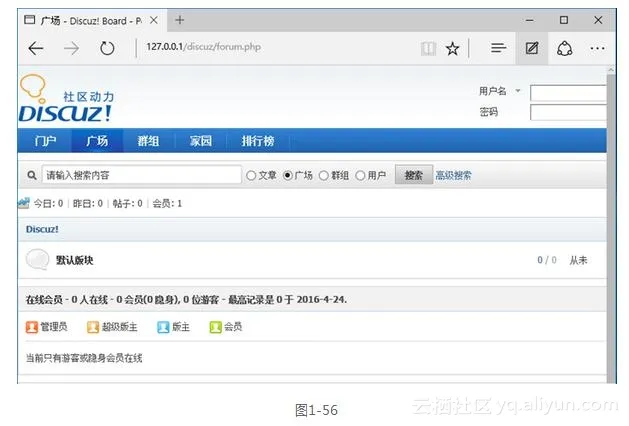The height and width of the screenshot is (426, 629).
Task: Click the 默认版块 forum bubble icon
Action: [37, 259]
